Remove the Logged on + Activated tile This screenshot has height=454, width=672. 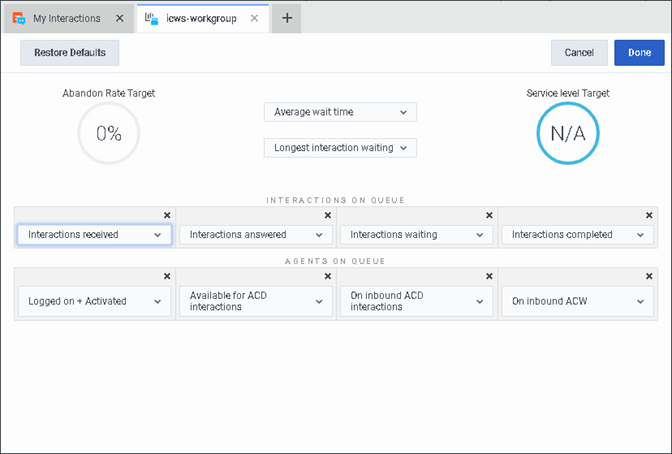(167, 276)
